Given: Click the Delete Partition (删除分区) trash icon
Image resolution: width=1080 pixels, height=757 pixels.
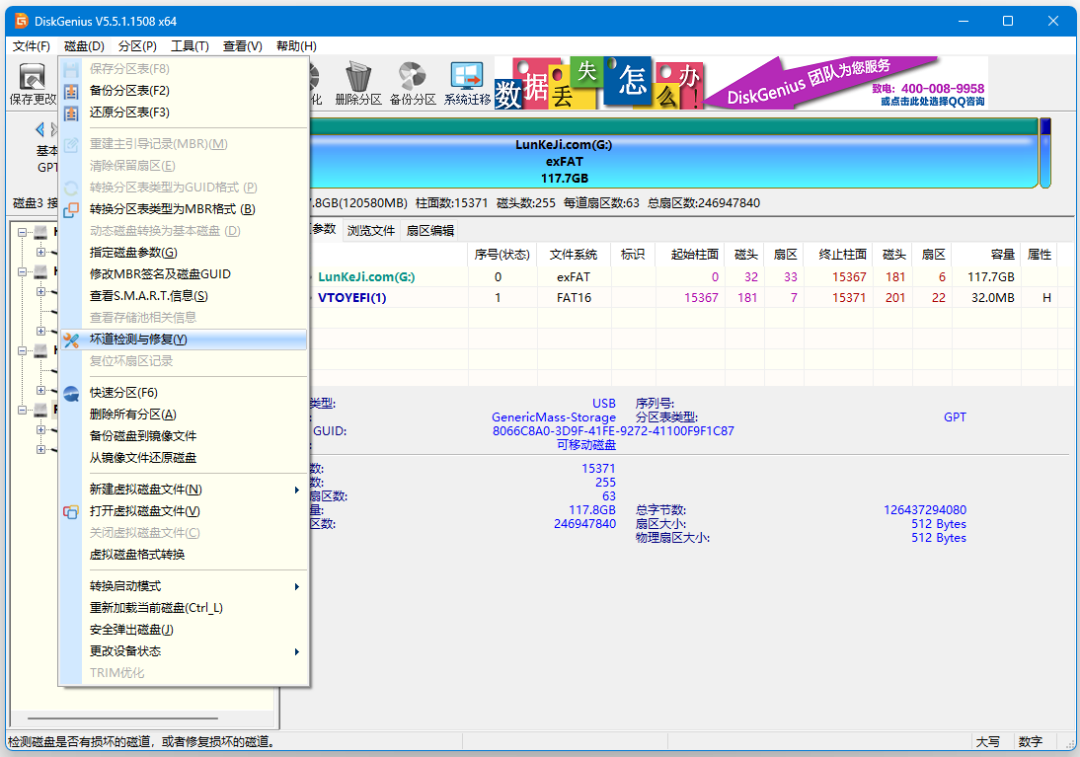Looking at the screenshot, I should (x=358, y=78).
